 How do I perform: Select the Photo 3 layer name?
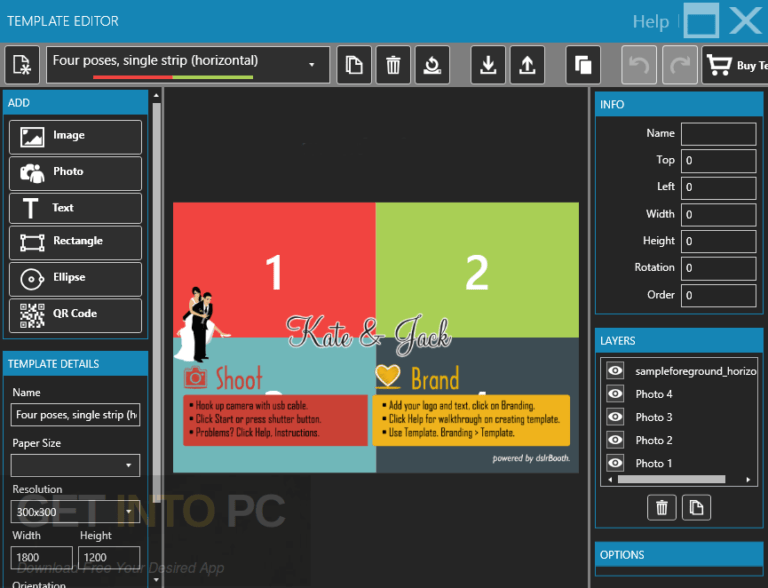pyautogui.click(x=654, y=417)
